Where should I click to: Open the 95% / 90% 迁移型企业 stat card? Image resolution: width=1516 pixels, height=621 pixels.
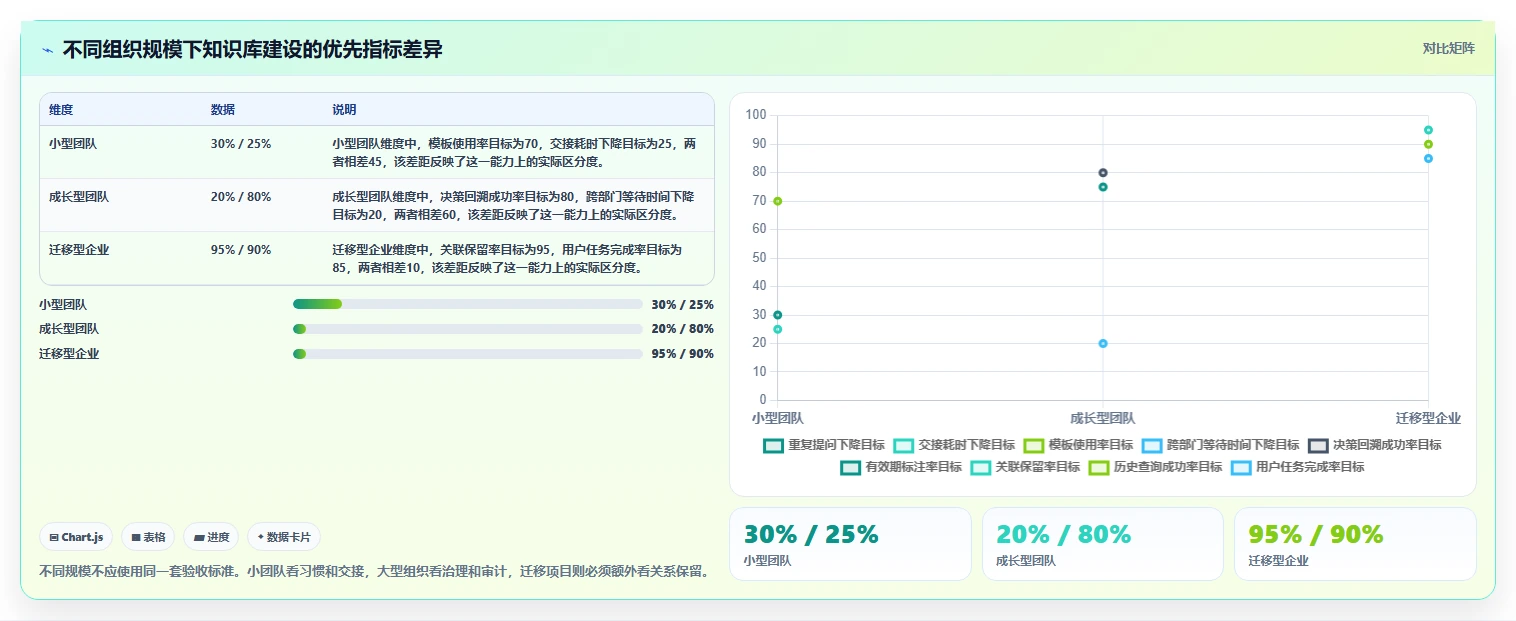point(1355,544)
